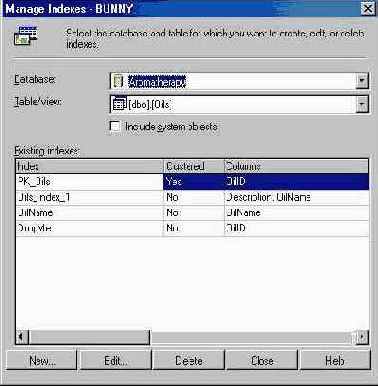The image size is (378, 386).
Task: Click the New... button
Action: click(42, 360)
